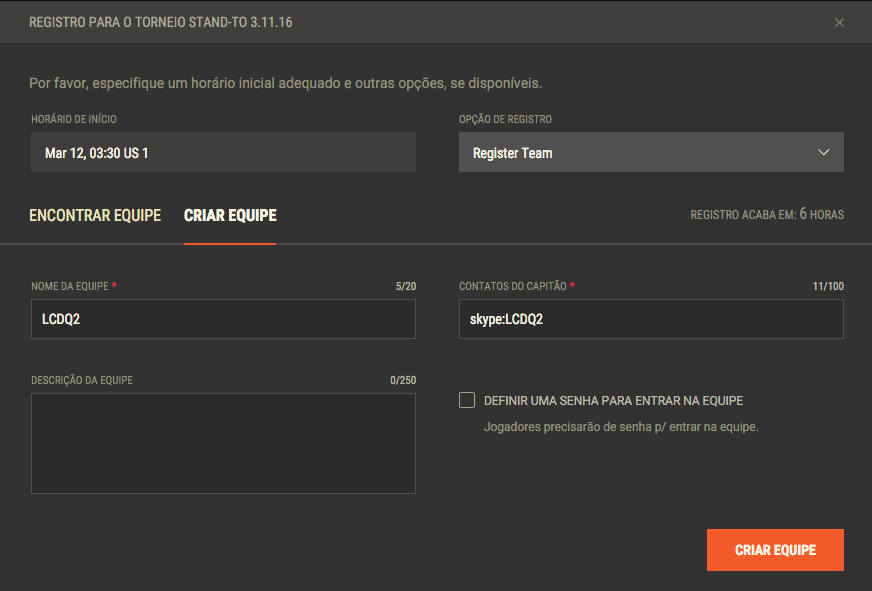Click into the Contatos do Capitão field

tap(650, 319)
